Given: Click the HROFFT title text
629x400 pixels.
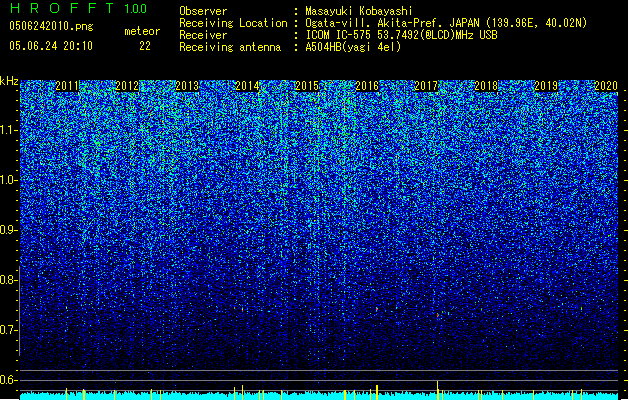Looking at the screenshot, I should click(x=62, y=8).
